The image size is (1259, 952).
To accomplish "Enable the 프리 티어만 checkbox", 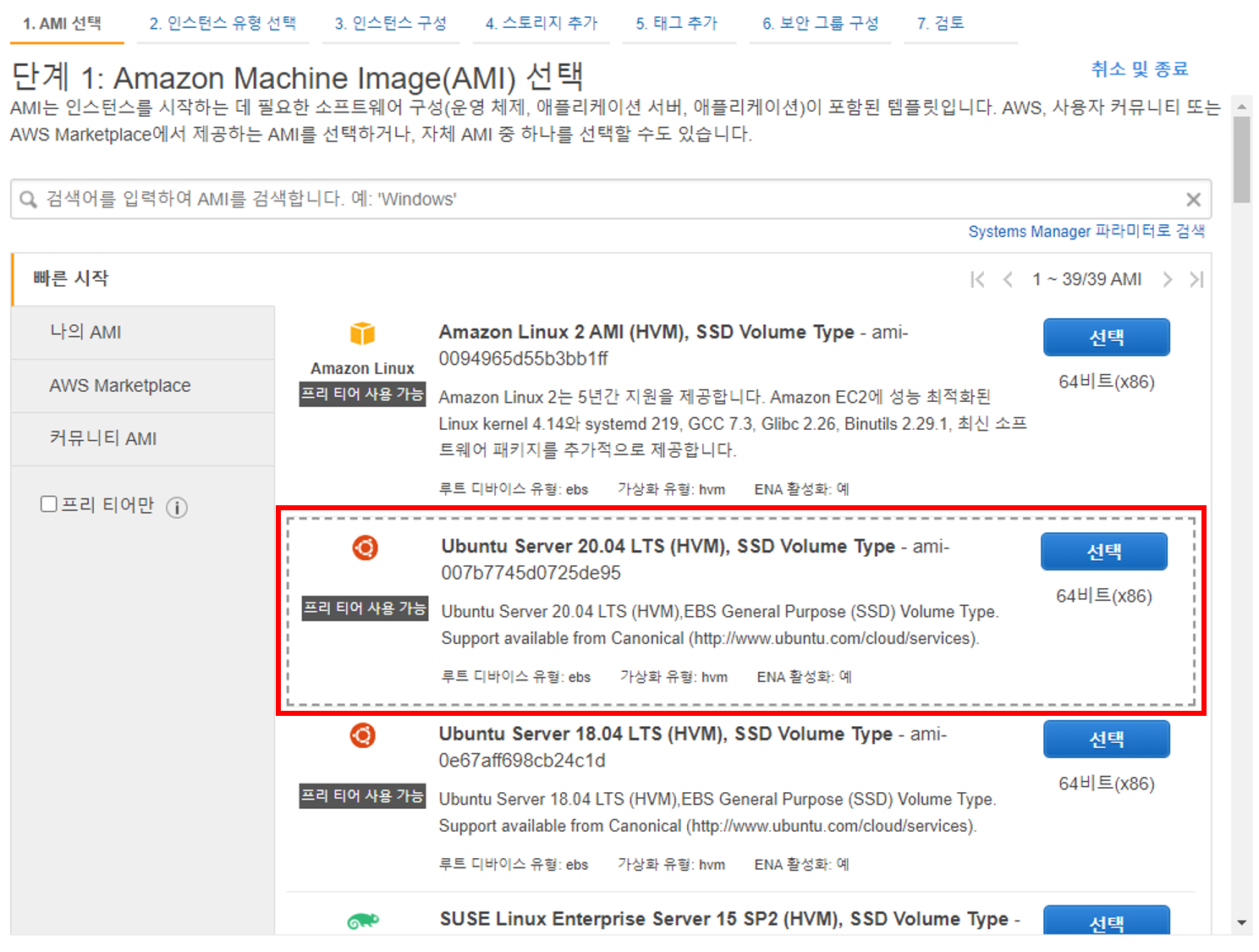I will (x=49, y=504).
